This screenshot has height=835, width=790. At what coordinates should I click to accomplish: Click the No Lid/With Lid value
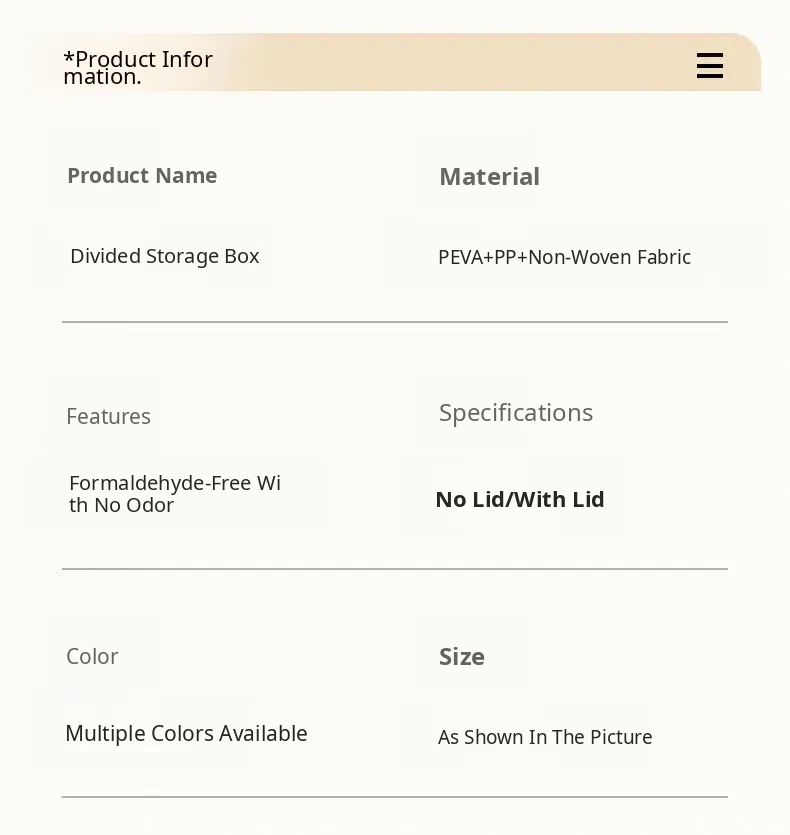point(520,500)
